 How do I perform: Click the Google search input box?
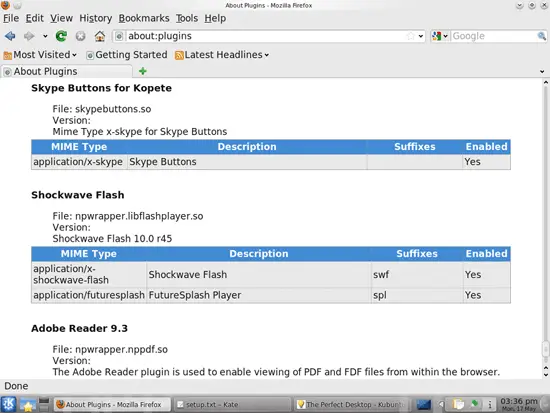pyautogui.click(x=494, y=36)
